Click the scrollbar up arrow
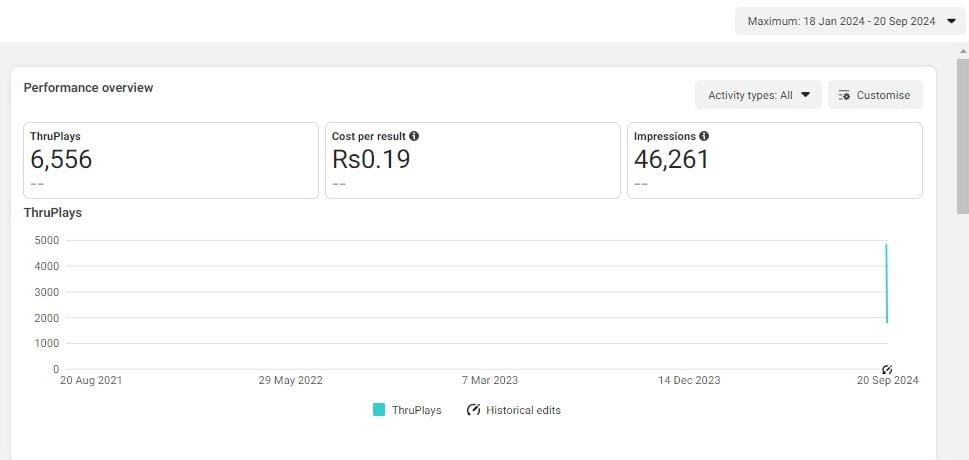Screen dimensions: 969x460 (963, 51)
